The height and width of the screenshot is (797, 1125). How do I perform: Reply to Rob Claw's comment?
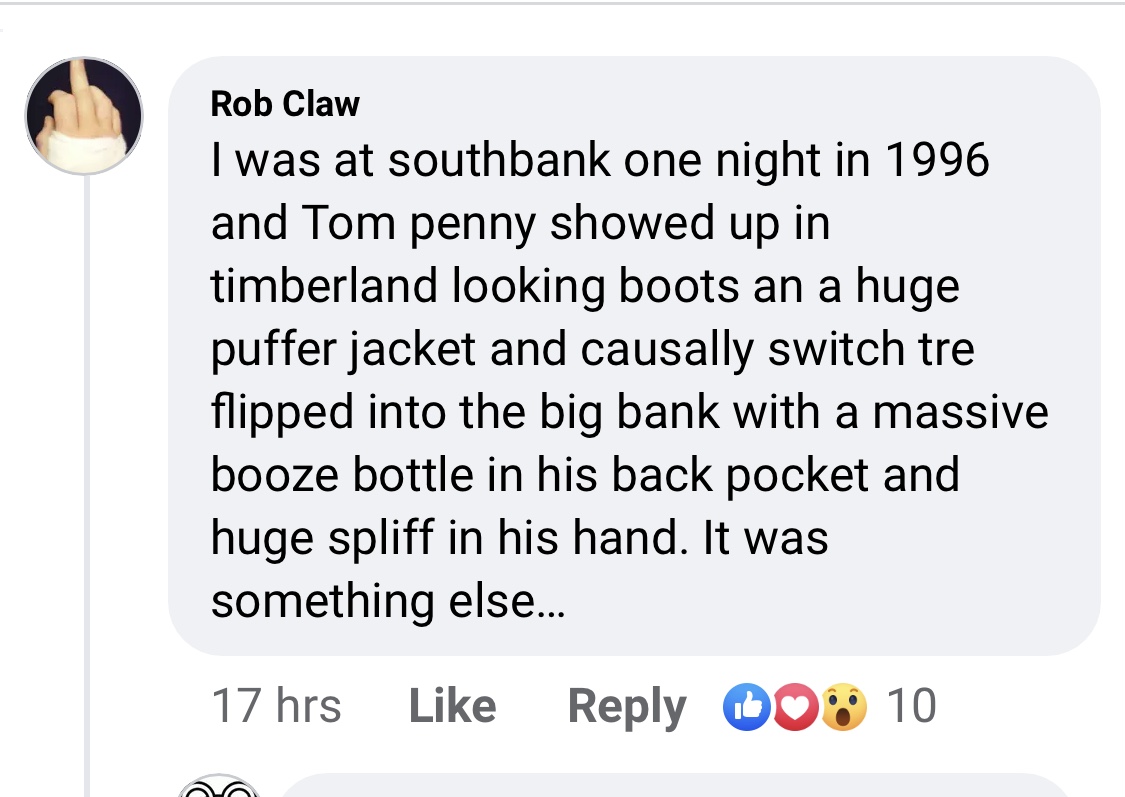[x=626, y=707]
